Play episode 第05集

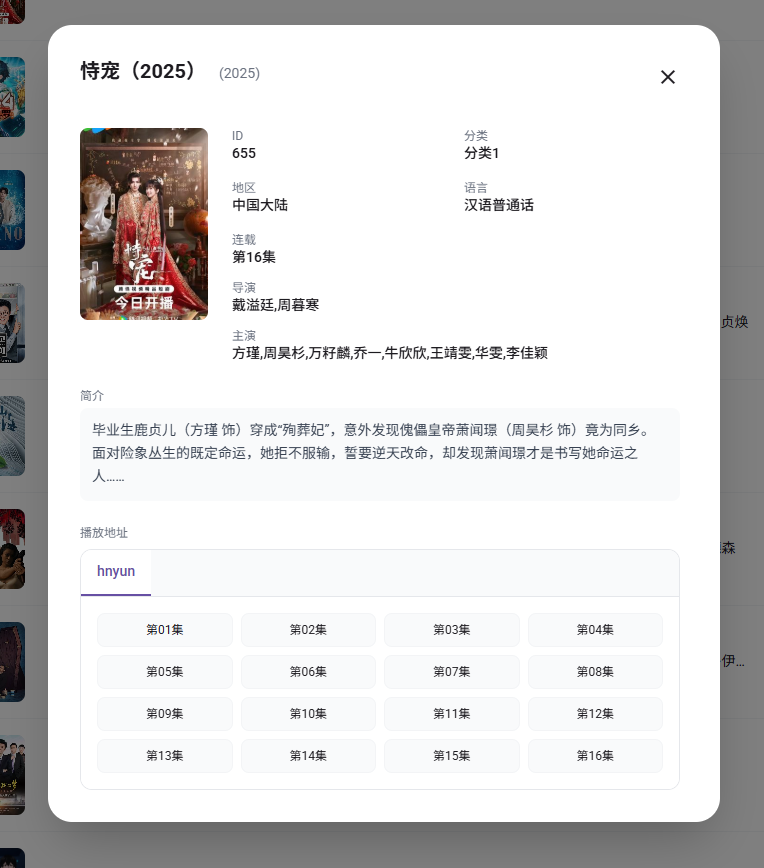pos(165,672)
